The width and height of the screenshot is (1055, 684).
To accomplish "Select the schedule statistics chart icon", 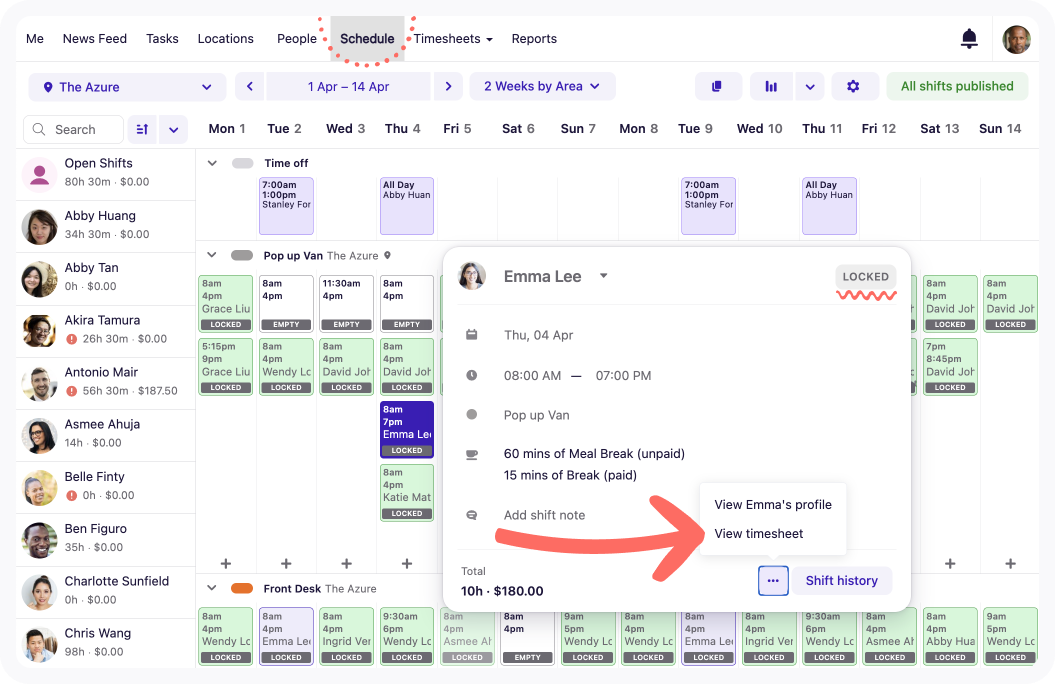I will 771,86.
